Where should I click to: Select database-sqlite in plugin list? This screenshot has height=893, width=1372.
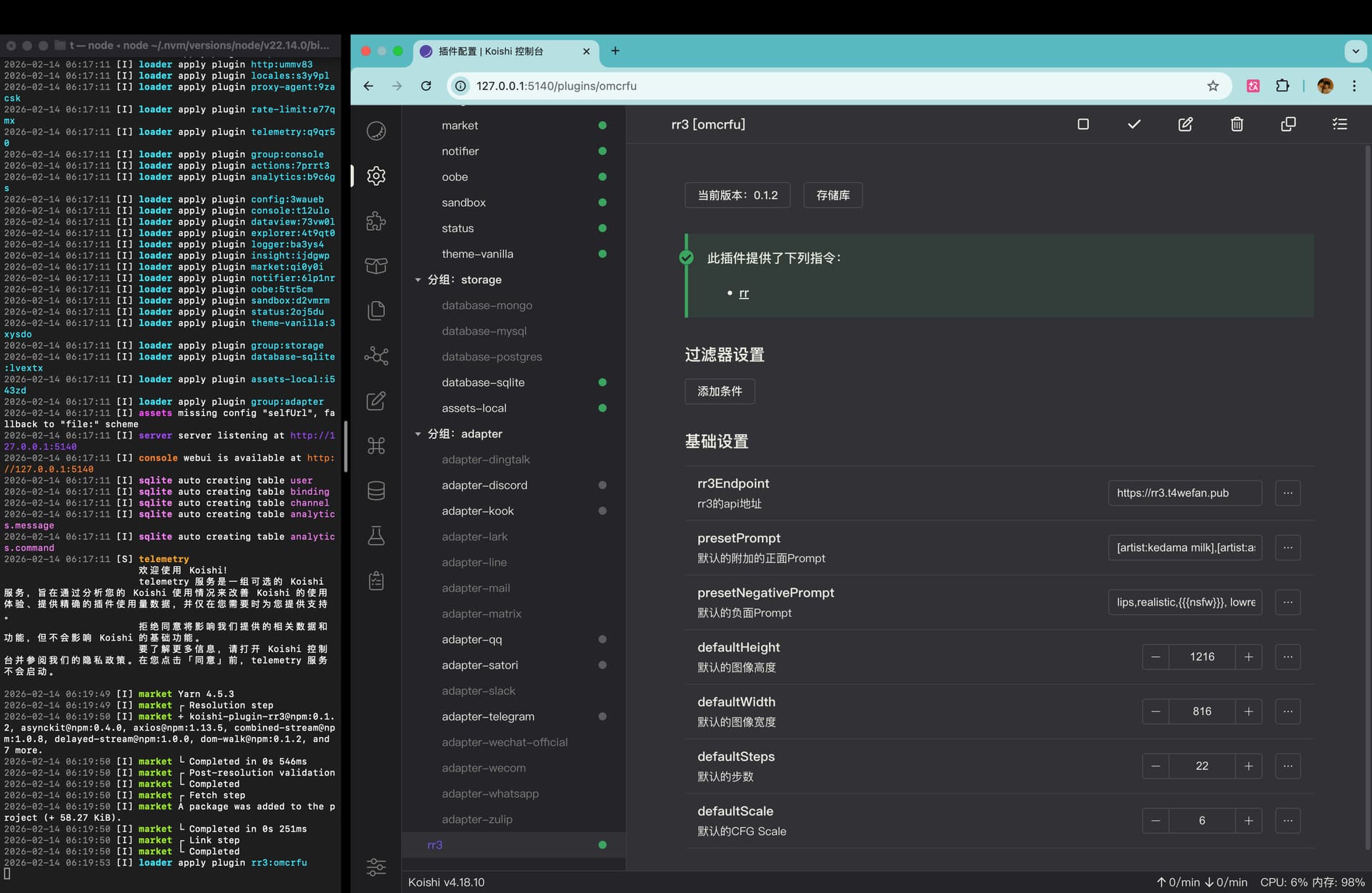[483, 383]
